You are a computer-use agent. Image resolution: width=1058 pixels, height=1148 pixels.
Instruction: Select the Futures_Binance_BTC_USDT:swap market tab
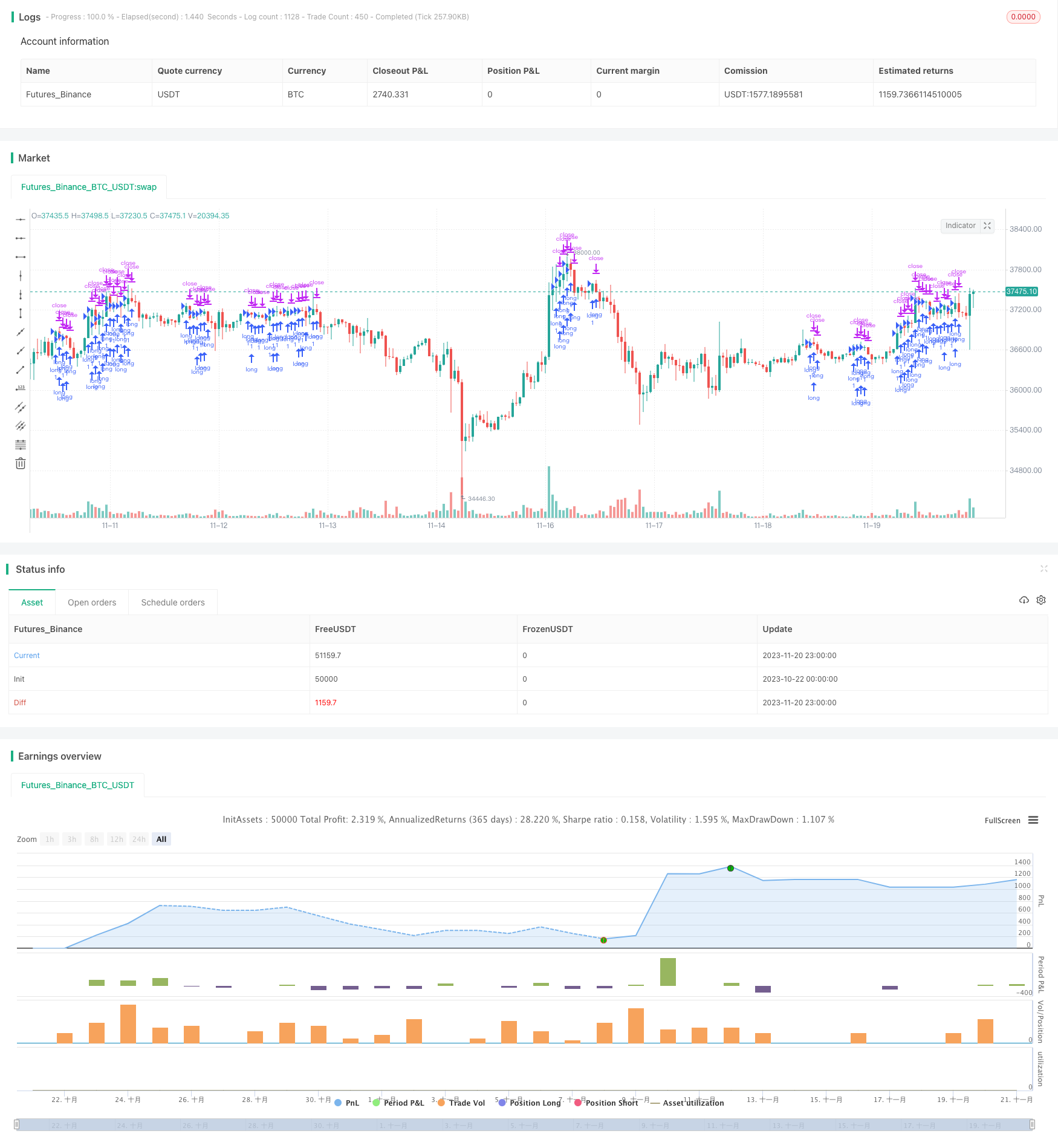pyautogui.click(x=89, y=187)
